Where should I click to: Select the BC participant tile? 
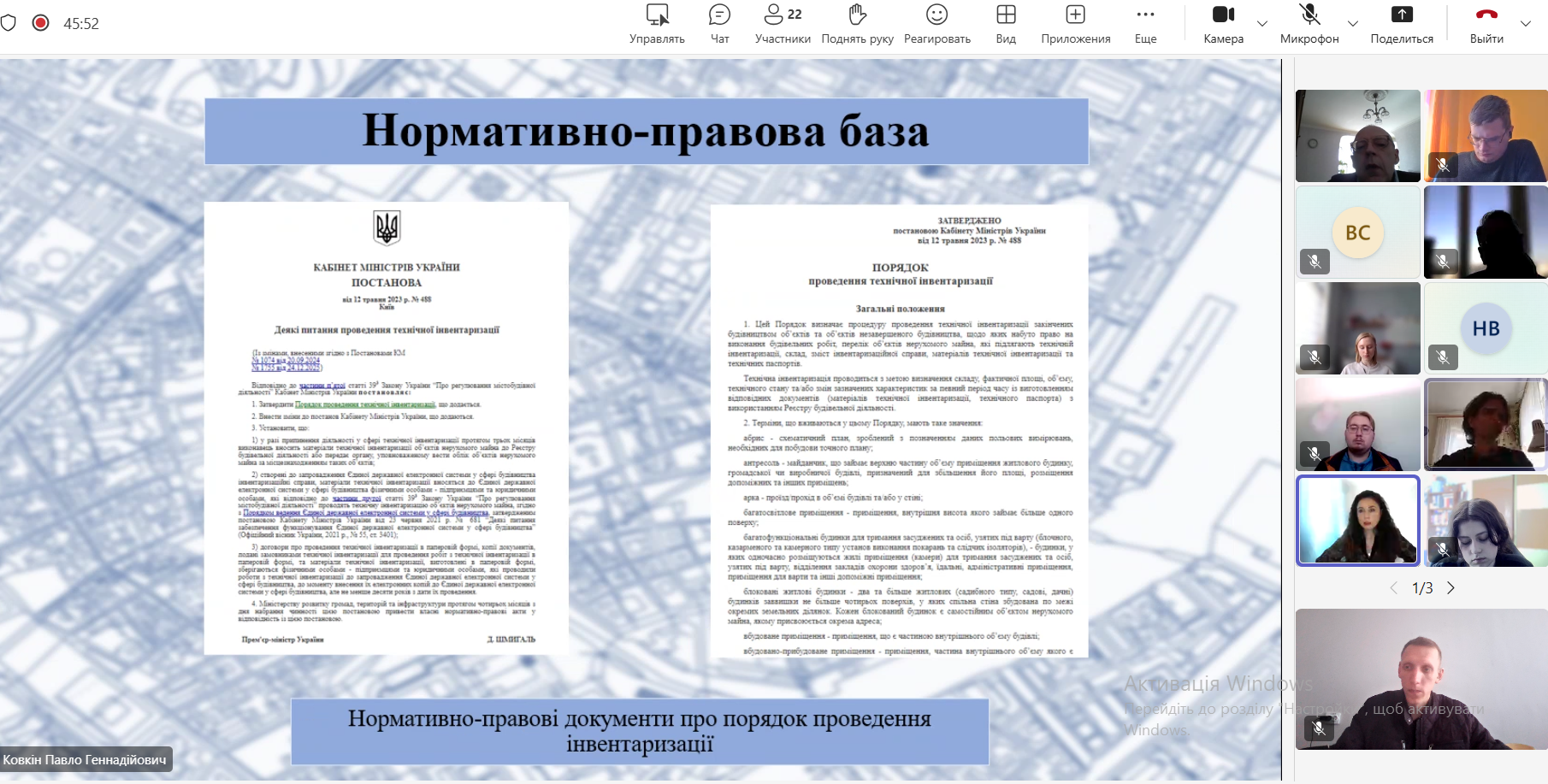pyautogui.click(x=1357, y=233)
